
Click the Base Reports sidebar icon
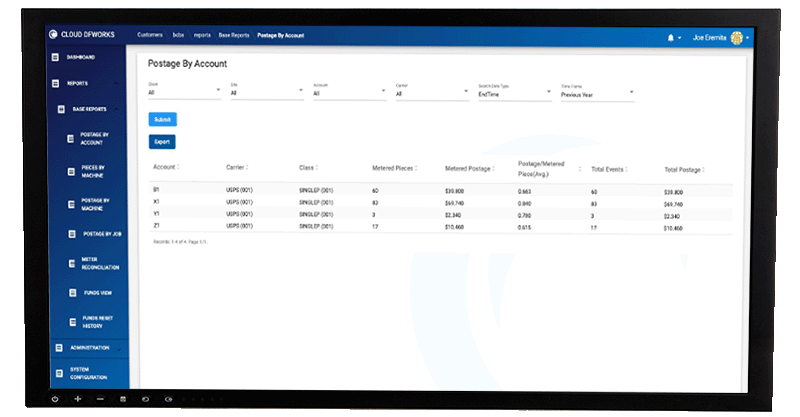coord(61,109)
